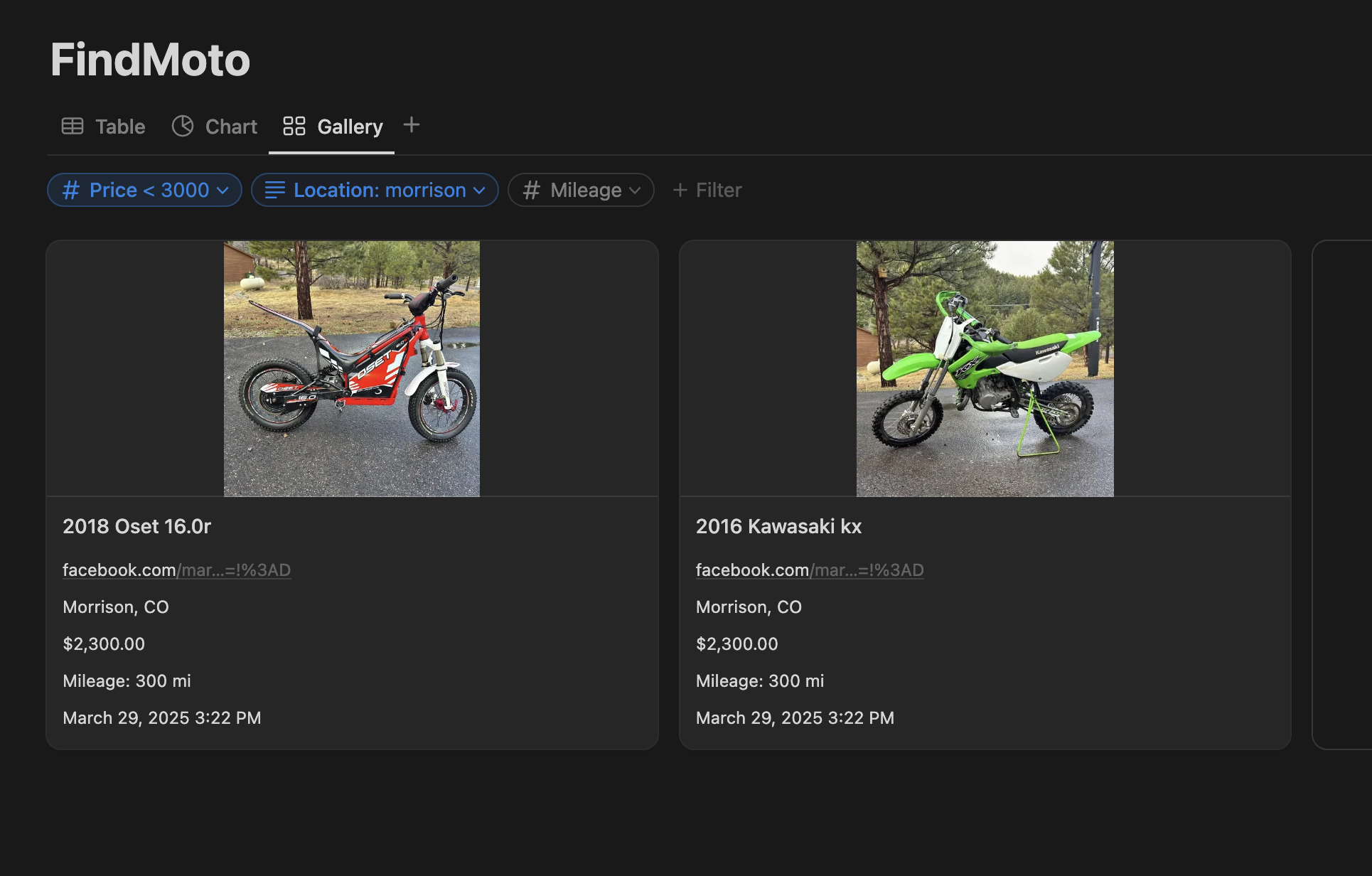Switch to the Chart tab
The width and height of the screenshot is (1372, 876).
click(230, 127)
